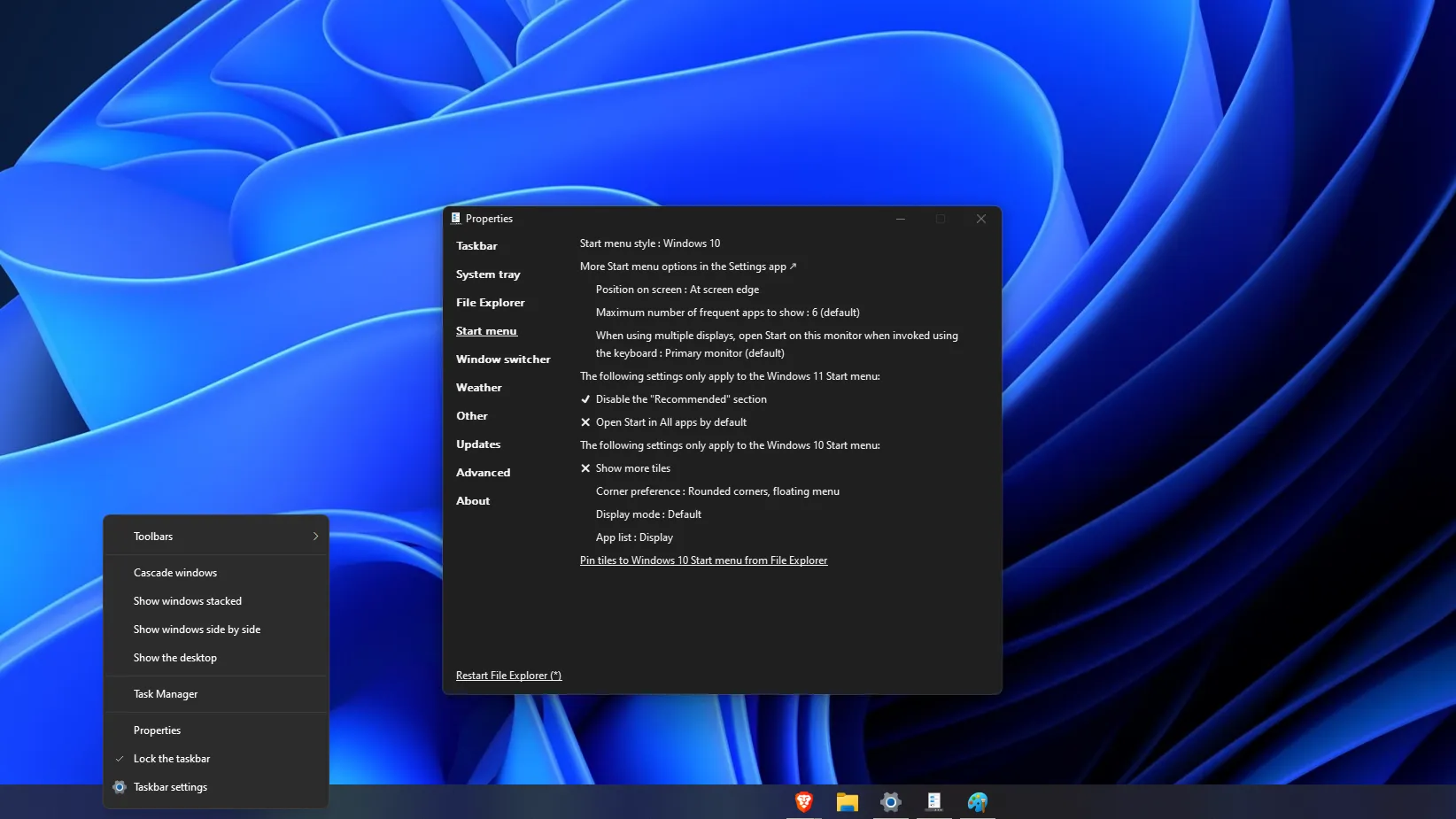This screenshot has width=1456, height=819.
Task: Open Brave browser from the taskbar
Action: coord(803,802)
